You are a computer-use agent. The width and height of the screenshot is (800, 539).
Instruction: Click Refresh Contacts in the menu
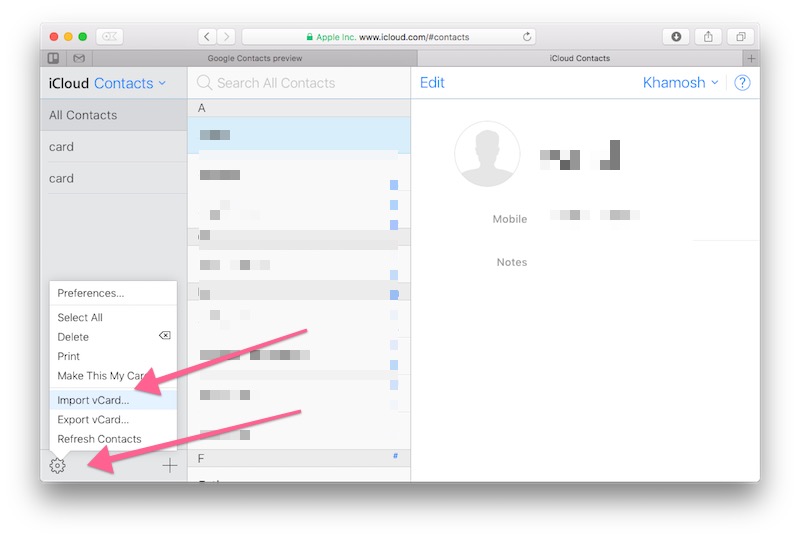click(x=99, y=439)
